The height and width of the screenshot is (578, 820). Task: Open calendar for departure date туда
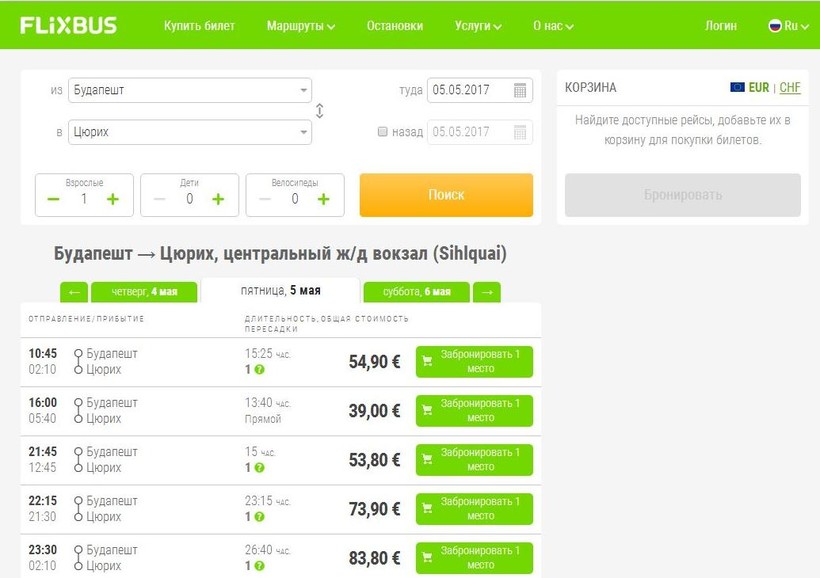click(x=520, y=91)
